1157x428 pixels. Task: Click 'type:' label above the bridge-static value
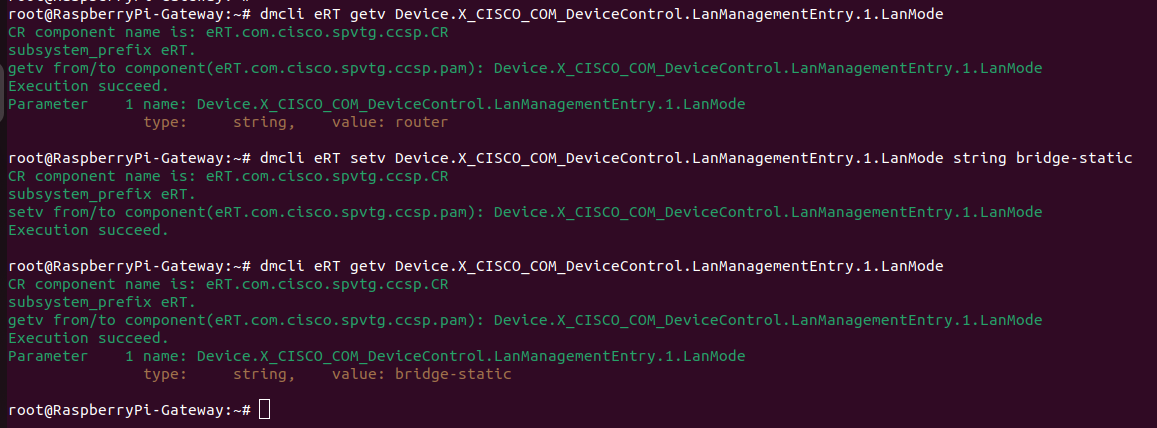tap(165, 374)
